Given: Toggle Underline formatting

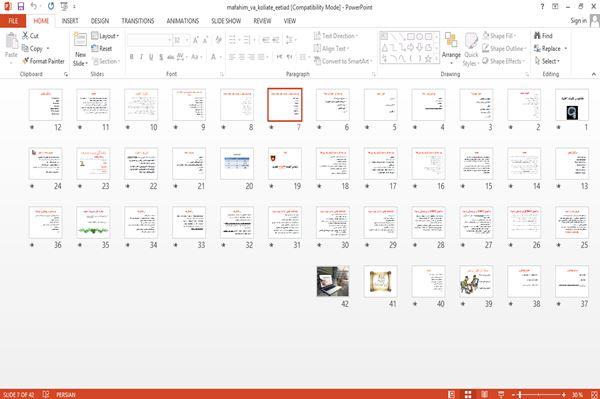Looking at the screenshot, I should pos(151,57).
